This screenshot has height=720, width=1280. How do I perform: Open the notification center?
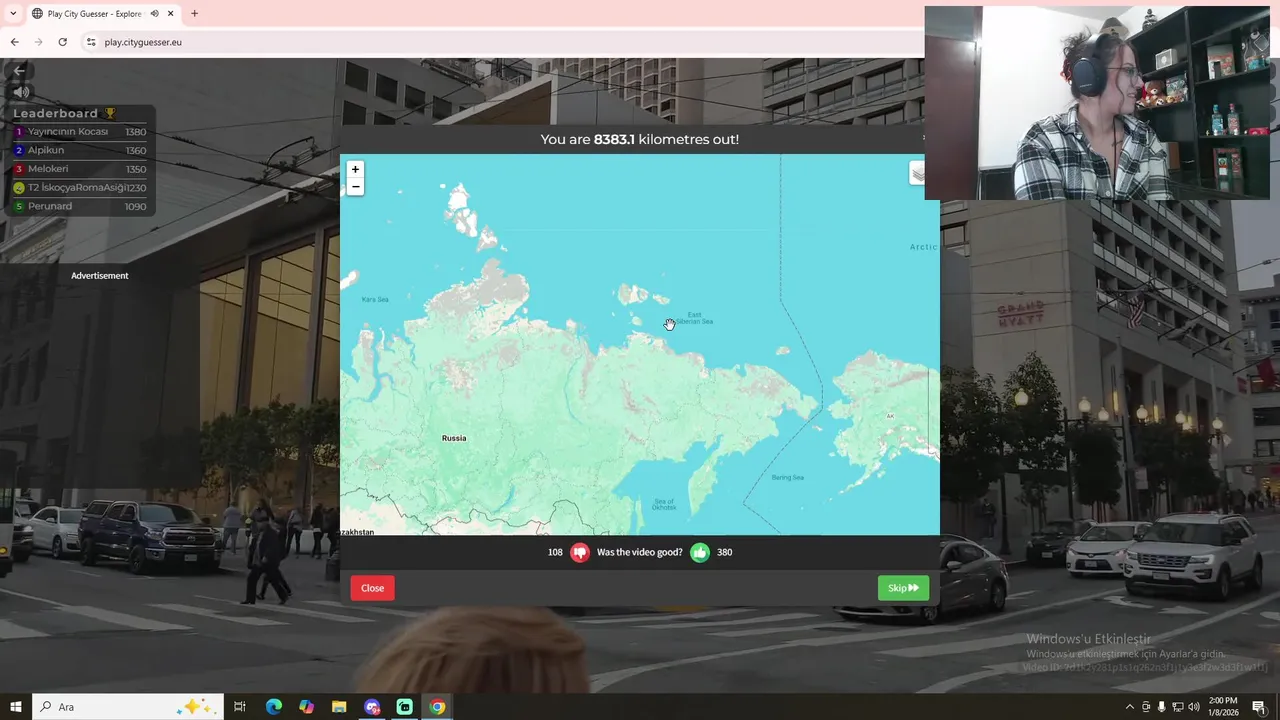(x=1259, y=707)
